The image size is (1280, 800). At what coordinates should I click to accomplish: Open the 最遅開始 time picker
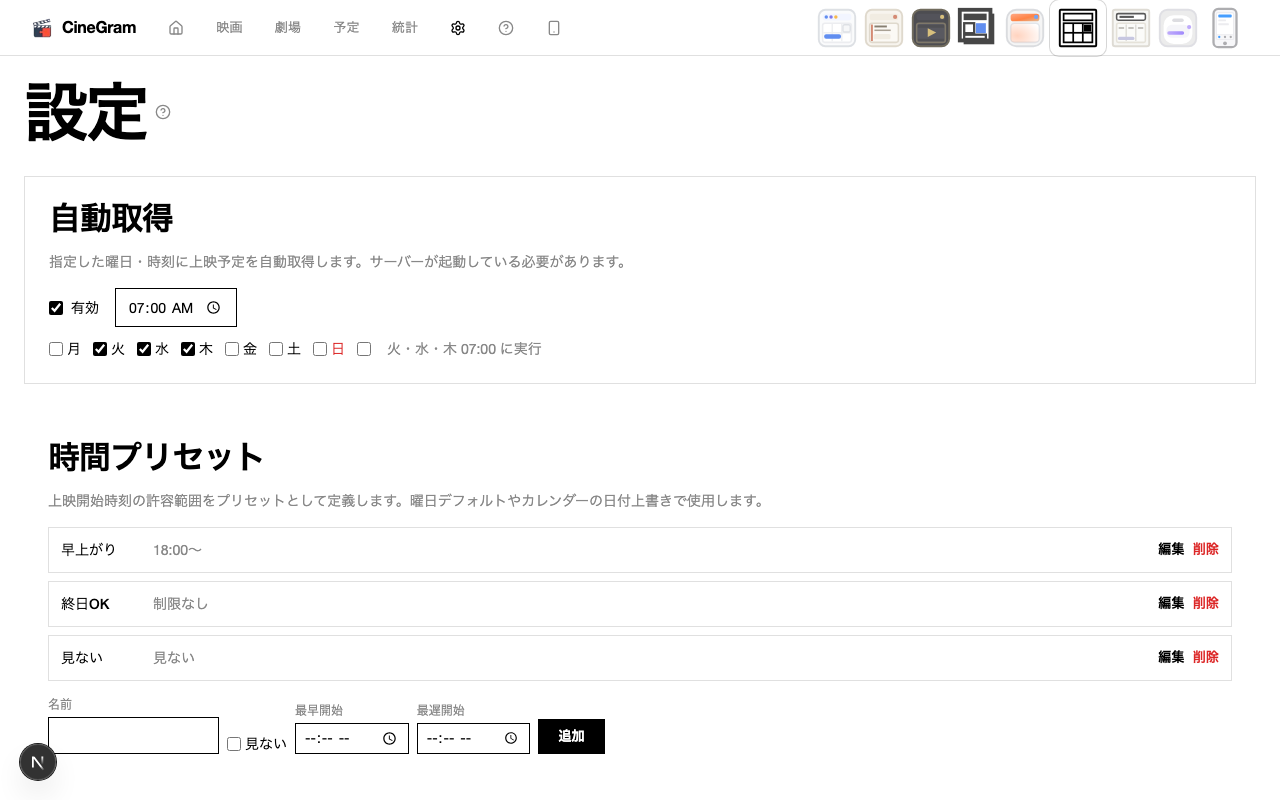point(512,738)
